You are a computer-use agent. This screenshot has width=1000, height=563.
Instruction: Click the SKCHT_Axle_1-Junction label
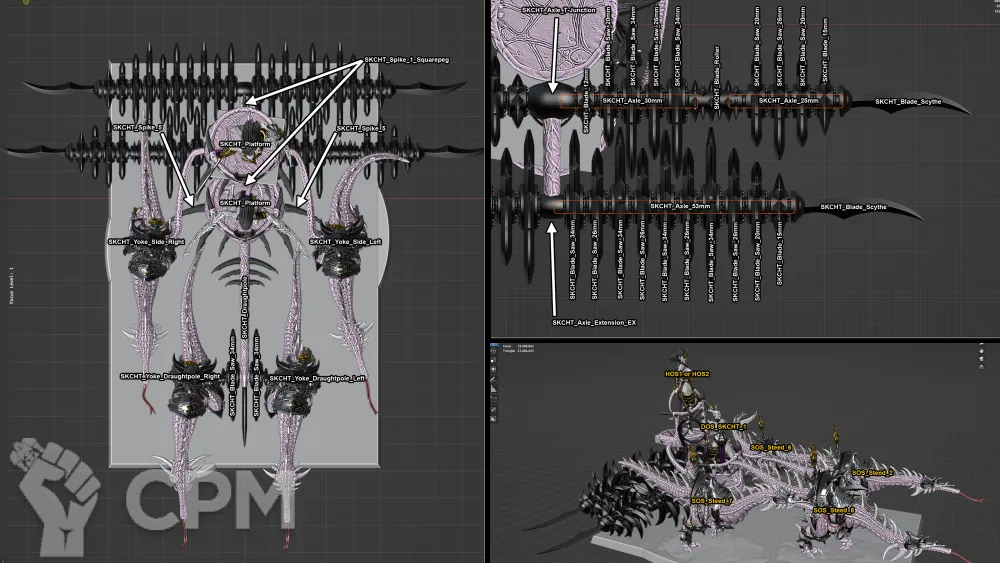[x=559, y=10]
